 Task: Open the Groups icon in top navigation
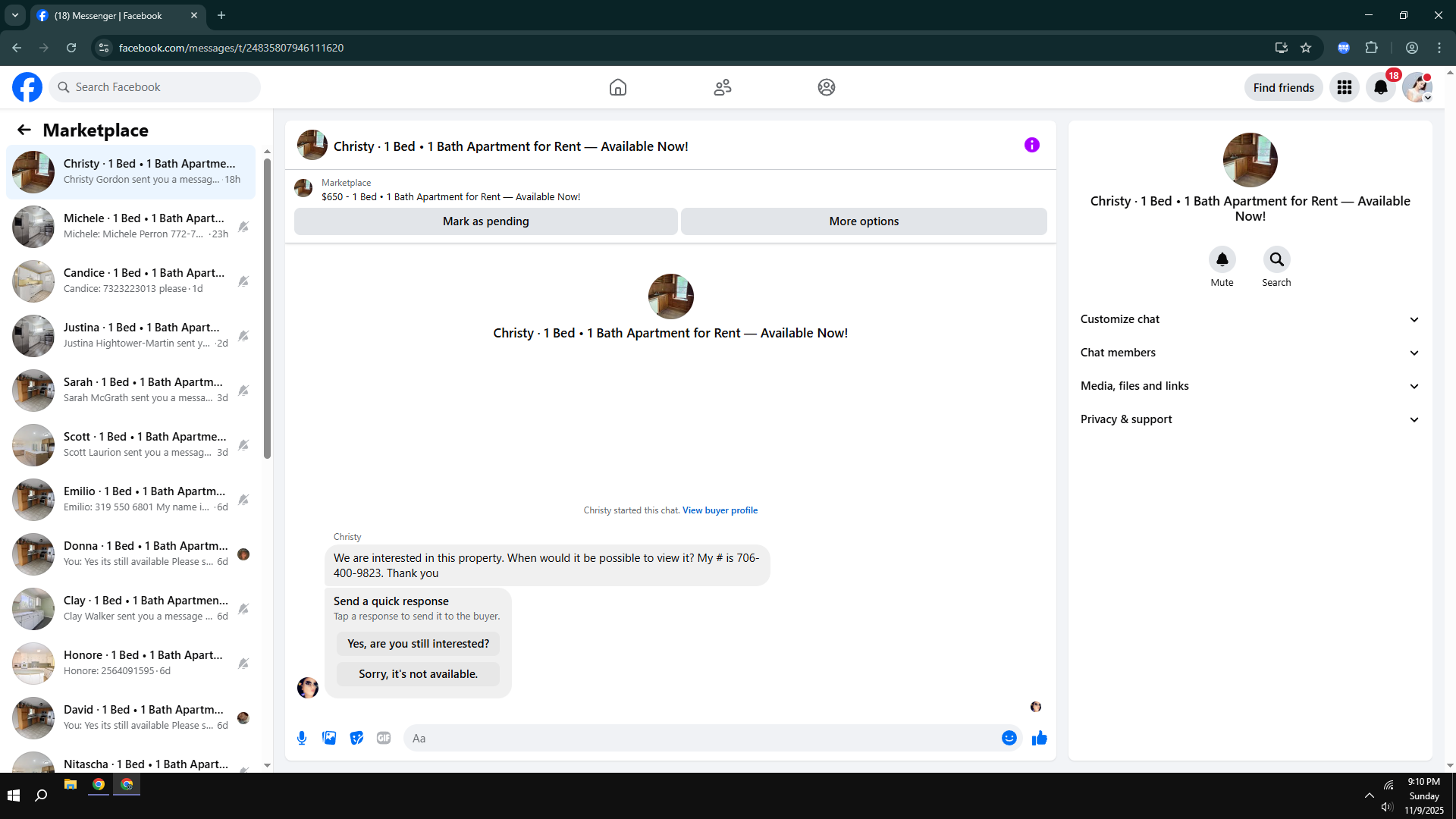pyautogui.click(x=827, y=87)
